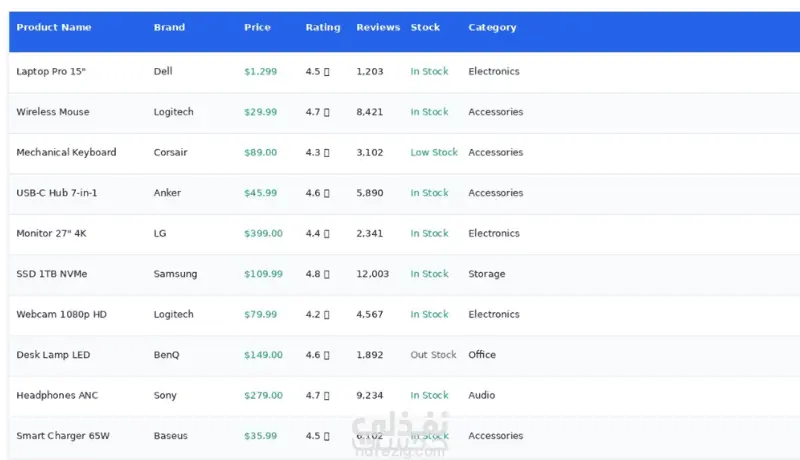800x460 pixels.
Task: Click the 4.3 rating value
Action: (317, 152)
